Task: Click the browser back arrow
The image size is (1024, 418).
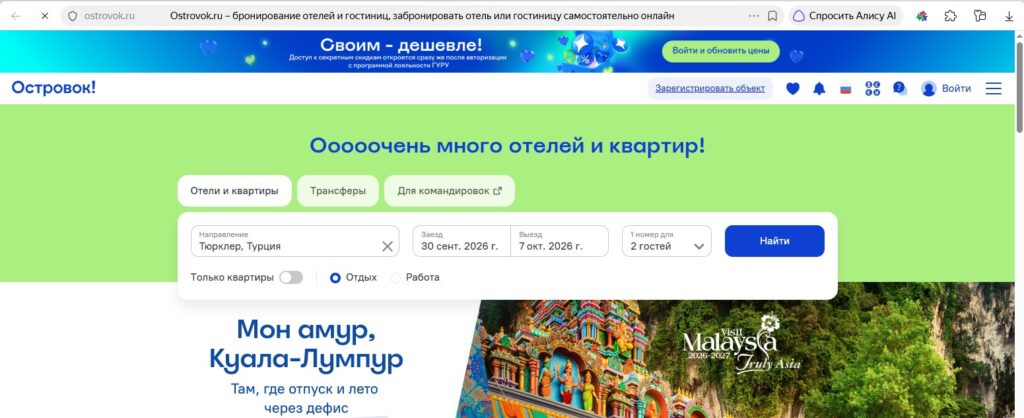Action: pyautogui.click(x=16, y=16)
